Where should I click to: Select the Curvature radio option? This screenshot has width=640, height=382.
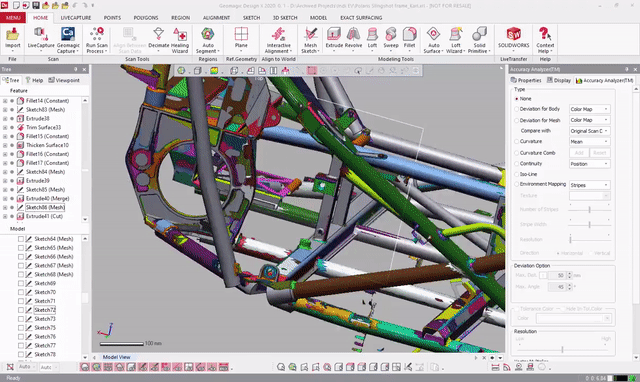tap(517, 142)
